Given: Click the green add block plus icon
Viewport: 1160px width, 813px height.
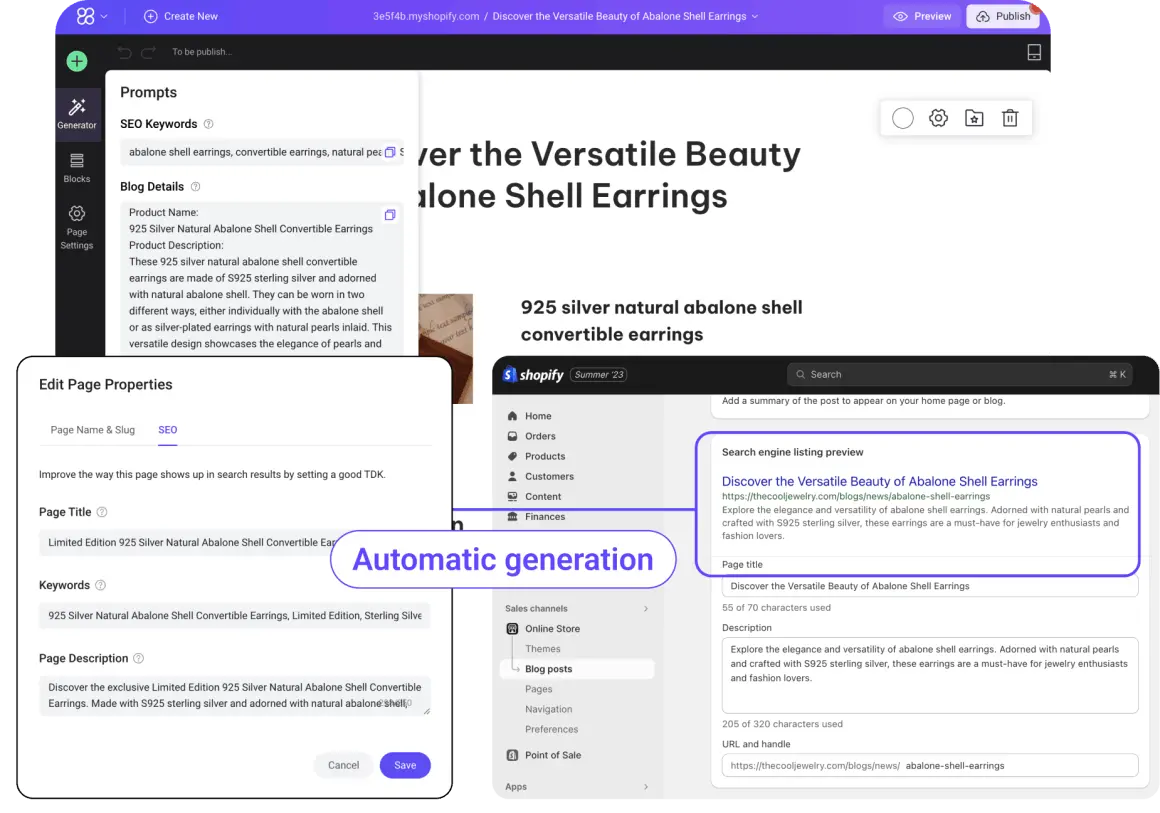Looking at the screenshot, I should 77,61.
